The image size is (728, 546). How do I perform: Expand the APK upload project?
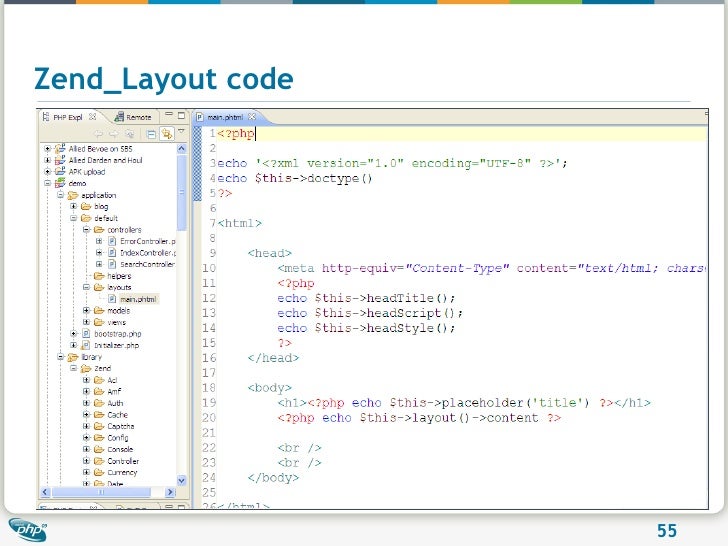coord(47,171)
